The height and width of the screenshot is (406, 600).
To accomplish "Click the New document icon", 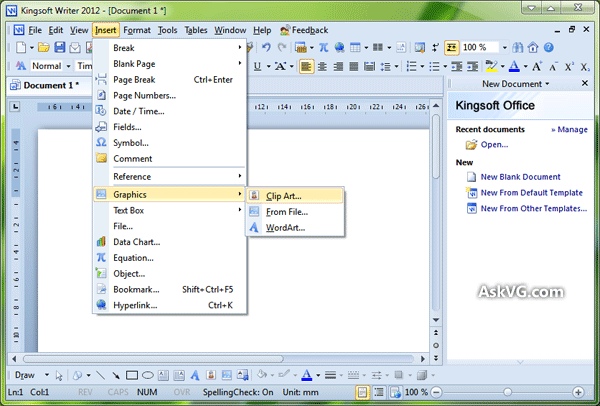I will pos(21,47).
